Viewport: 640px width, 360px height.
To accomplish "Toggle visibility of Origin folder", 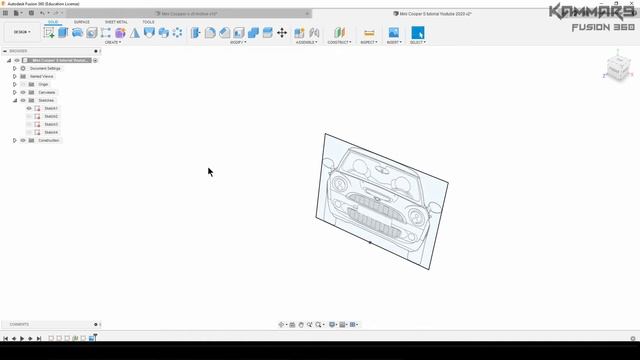I will (23, 84).
